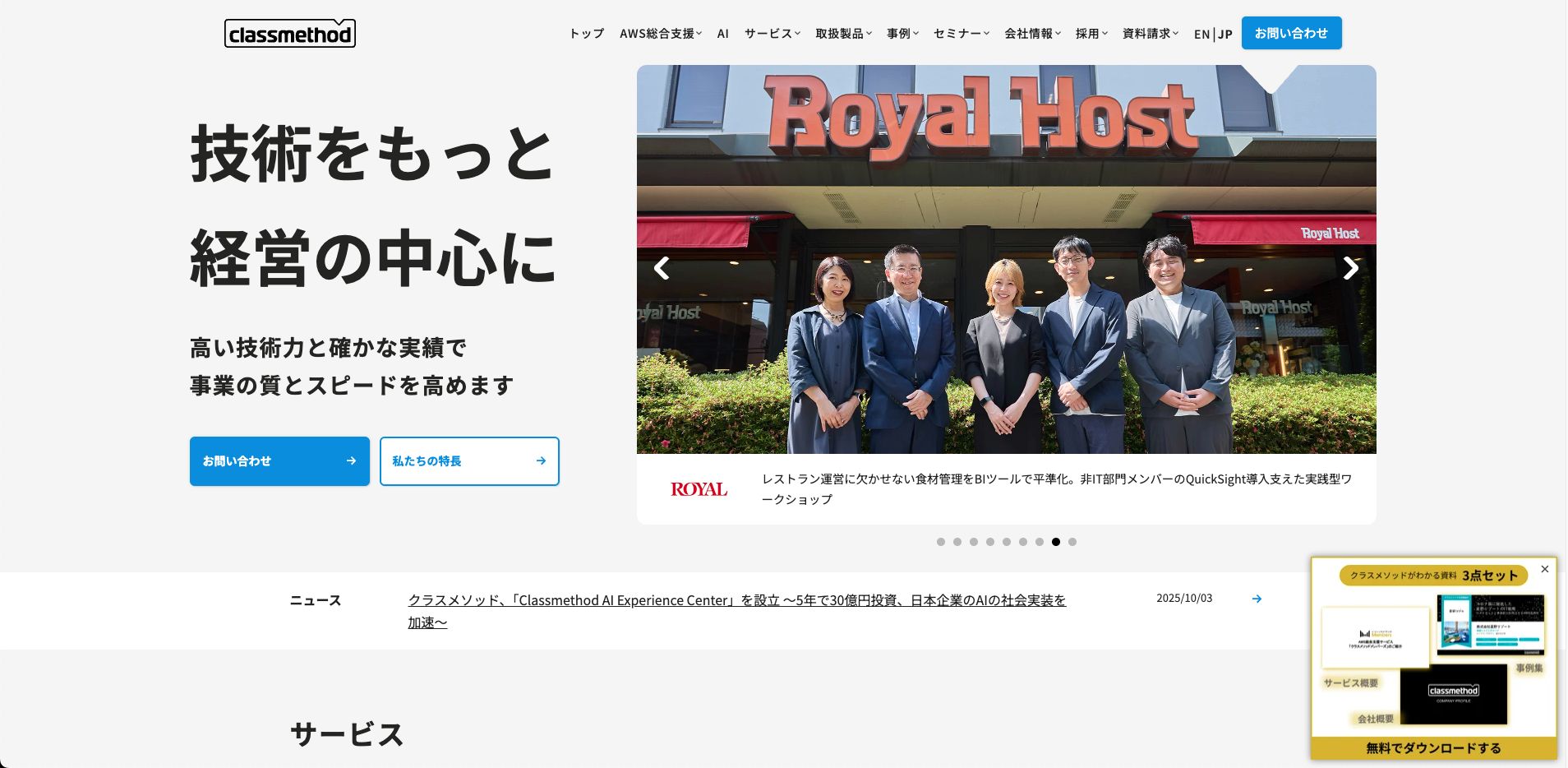Click the classmethod logo in header
This screenshot has height=768, width=1568.
(x=289, y=34)
